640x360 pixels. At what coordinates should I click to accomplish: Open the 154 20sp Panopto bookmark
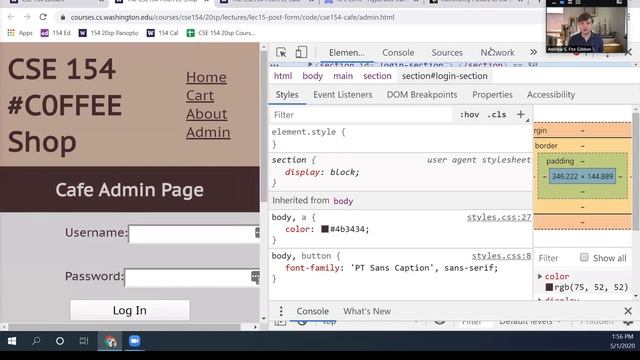(x=109, y=33)
